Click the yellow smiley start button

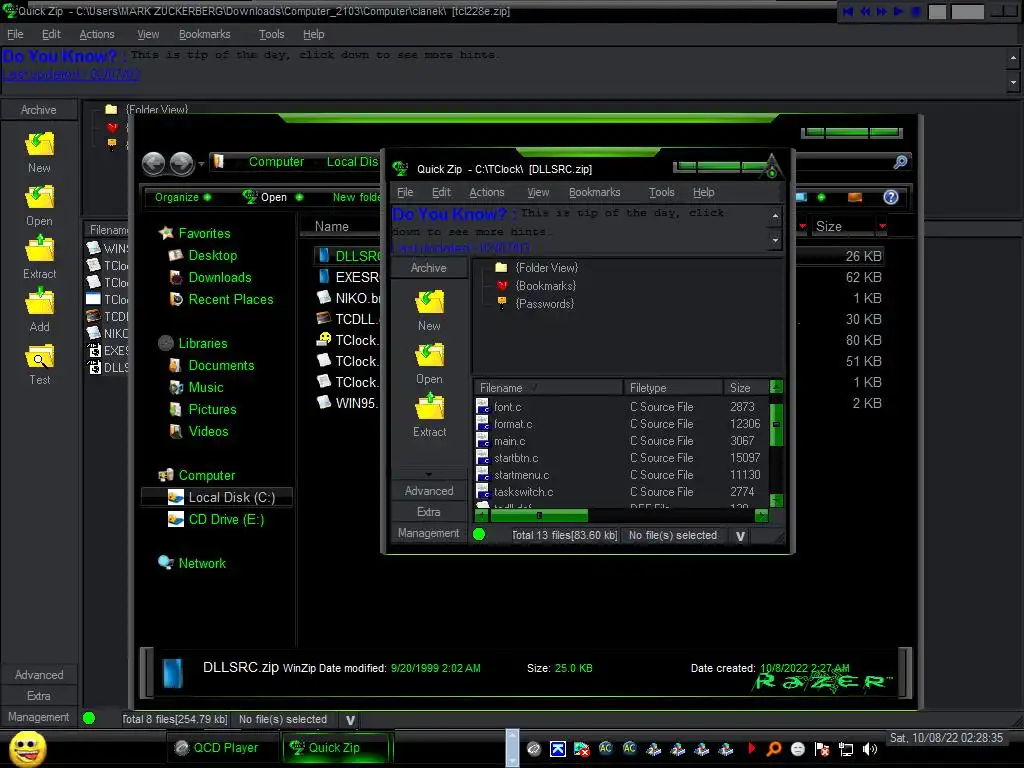click(x=27, y=748)
